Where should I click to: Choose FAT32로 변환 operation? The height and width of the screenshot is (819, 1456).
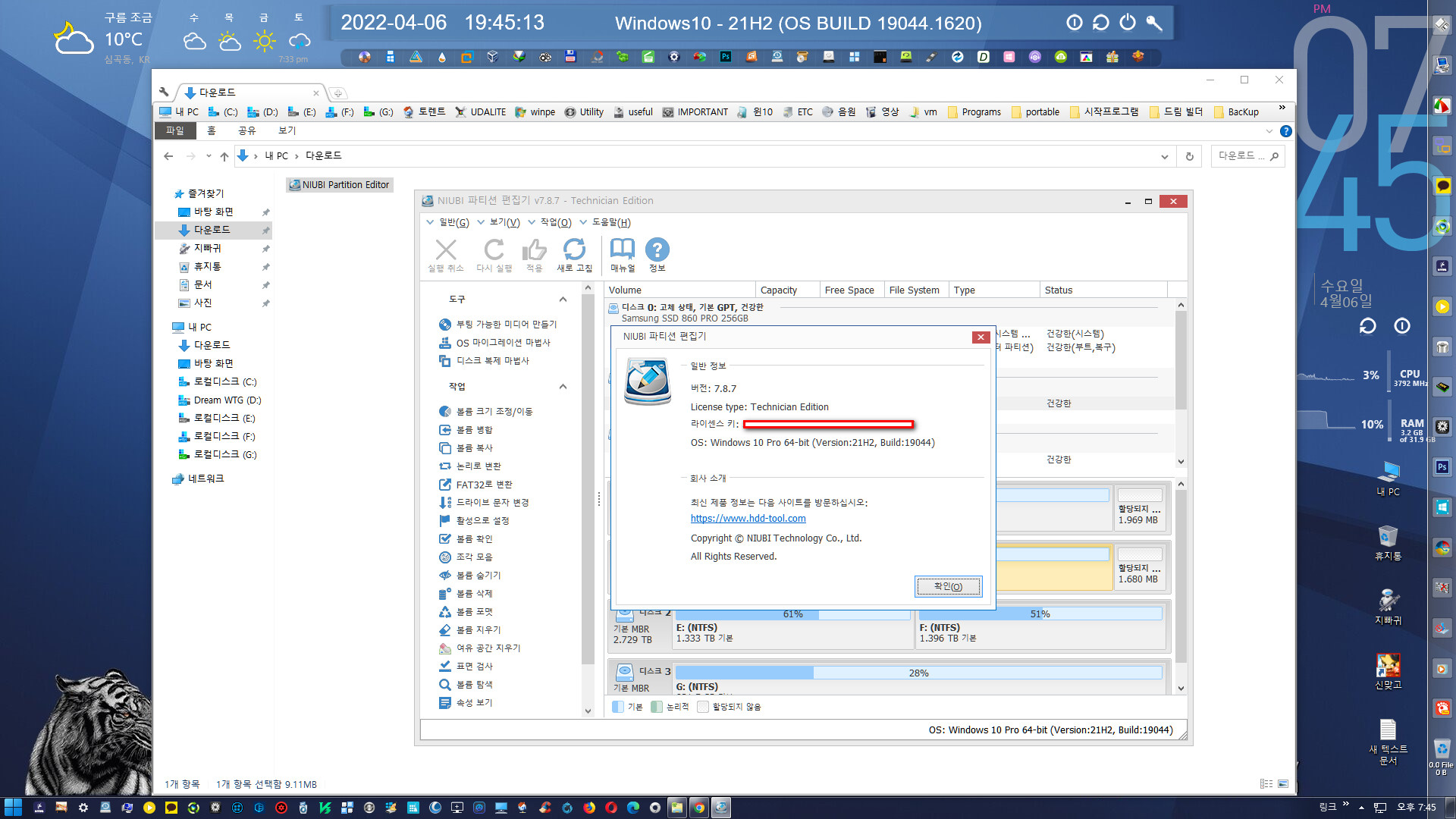point(475,485)
